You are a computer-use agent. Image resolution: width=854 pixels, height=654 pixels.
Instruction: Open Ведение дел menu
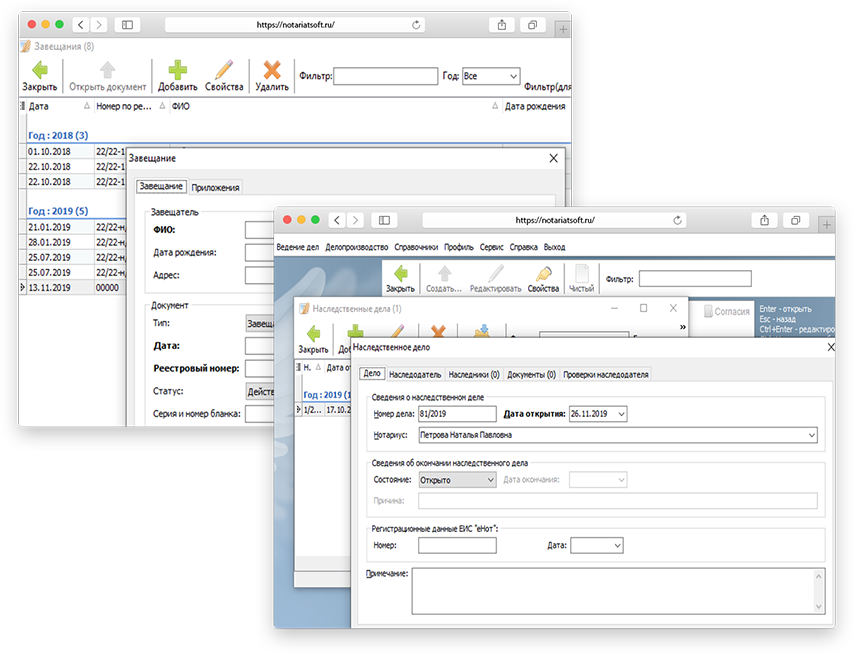point(297,247)
